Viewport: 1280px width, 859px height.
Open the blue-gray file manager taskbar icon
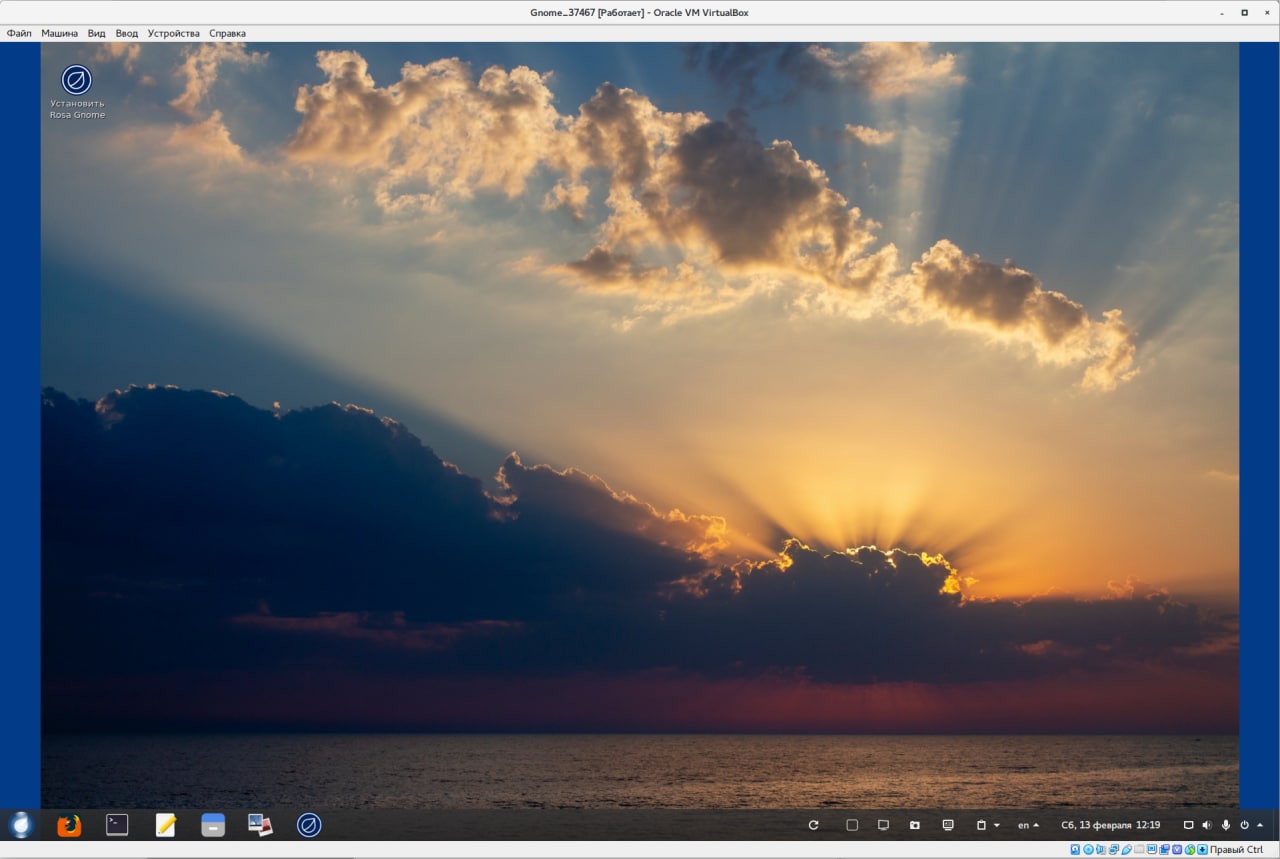(213, 825)
